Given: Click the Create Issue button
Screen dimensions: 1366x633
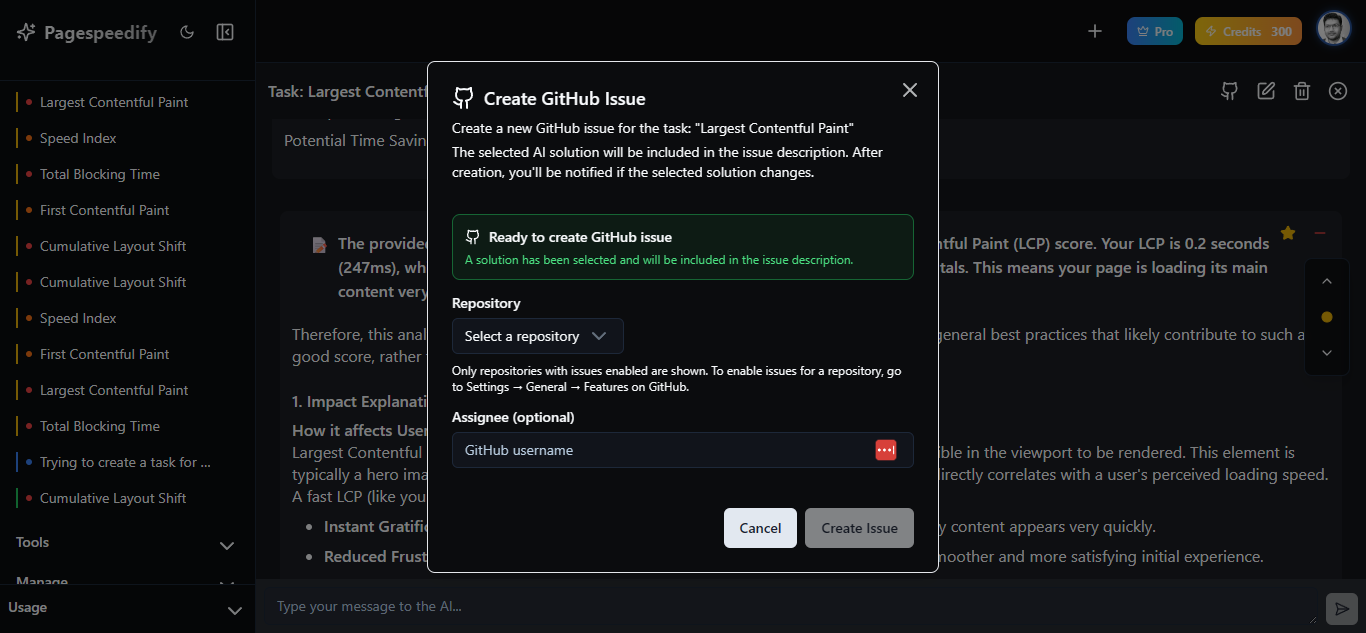Looking at the screenshot, I should pos(859,528).
